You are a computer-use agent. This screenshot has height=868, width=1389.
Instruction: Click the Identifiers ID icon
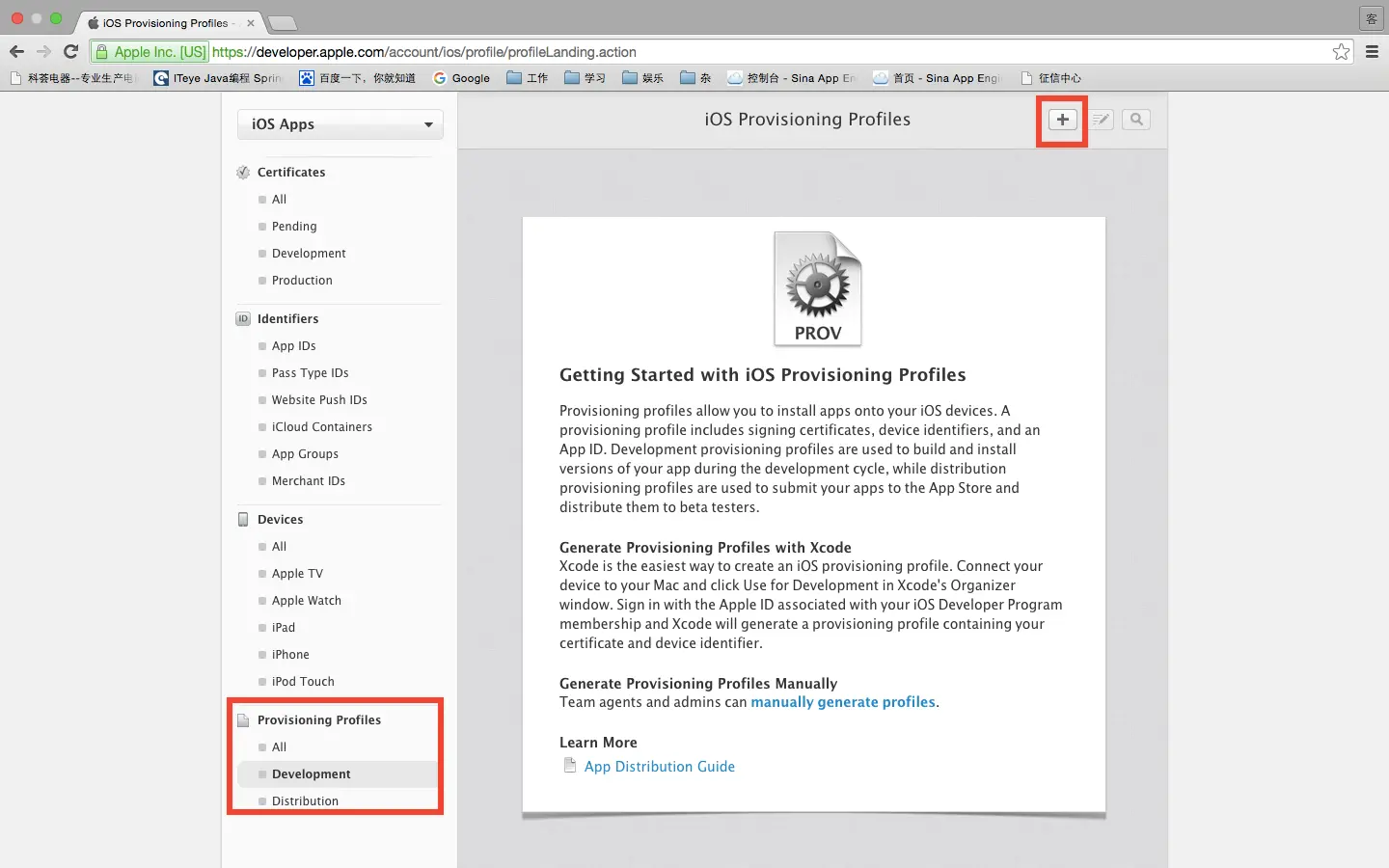tap(243, 319)
